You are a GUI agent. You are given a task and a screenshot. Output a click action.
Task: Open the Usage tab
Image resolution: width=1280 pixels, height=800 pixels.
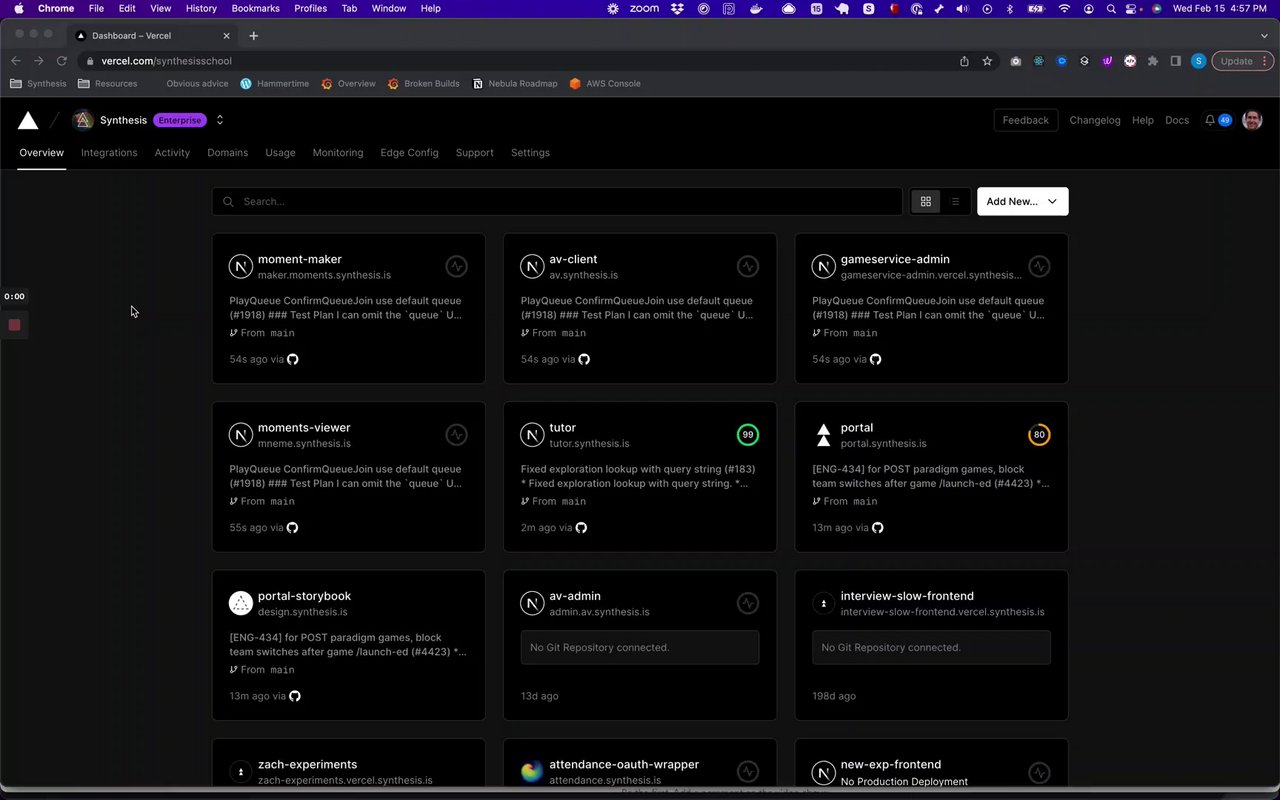280,153
